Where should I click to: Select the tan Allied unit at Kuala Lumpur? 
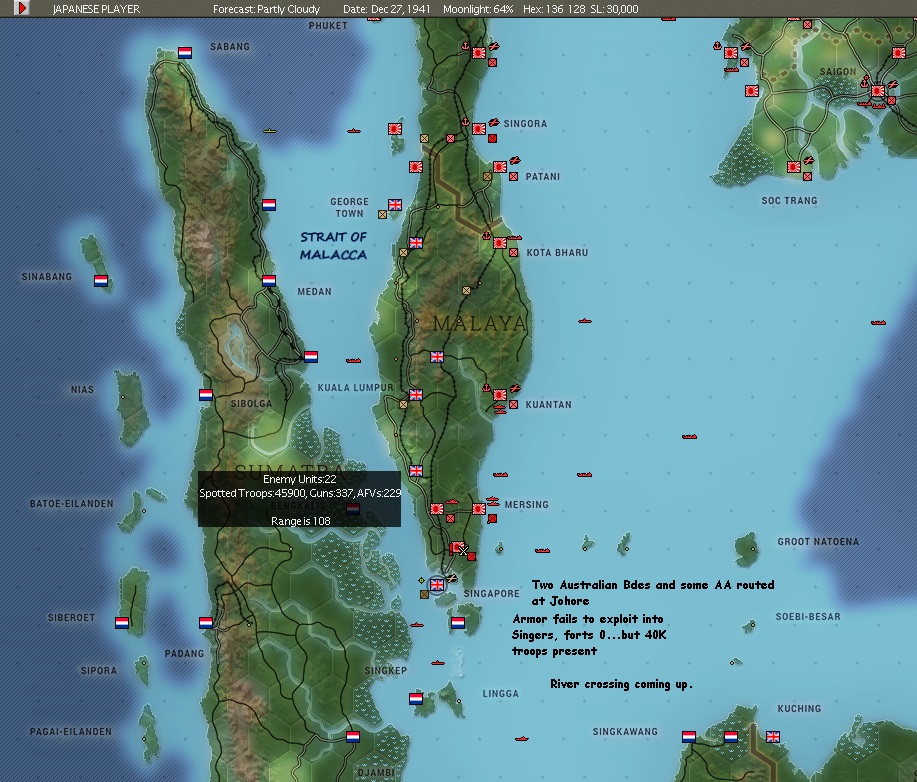coord(404,405)
